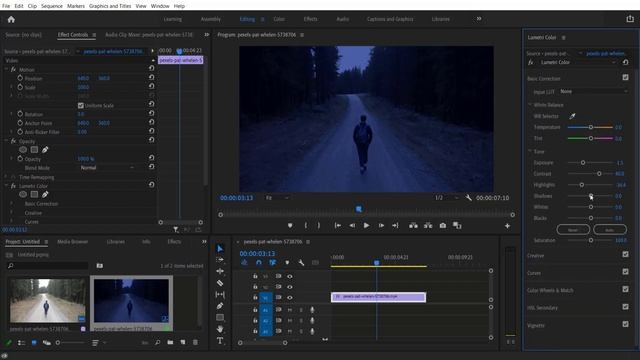Go to the Home screen icon
Viewport: 640px width, 360px height.
11,19
